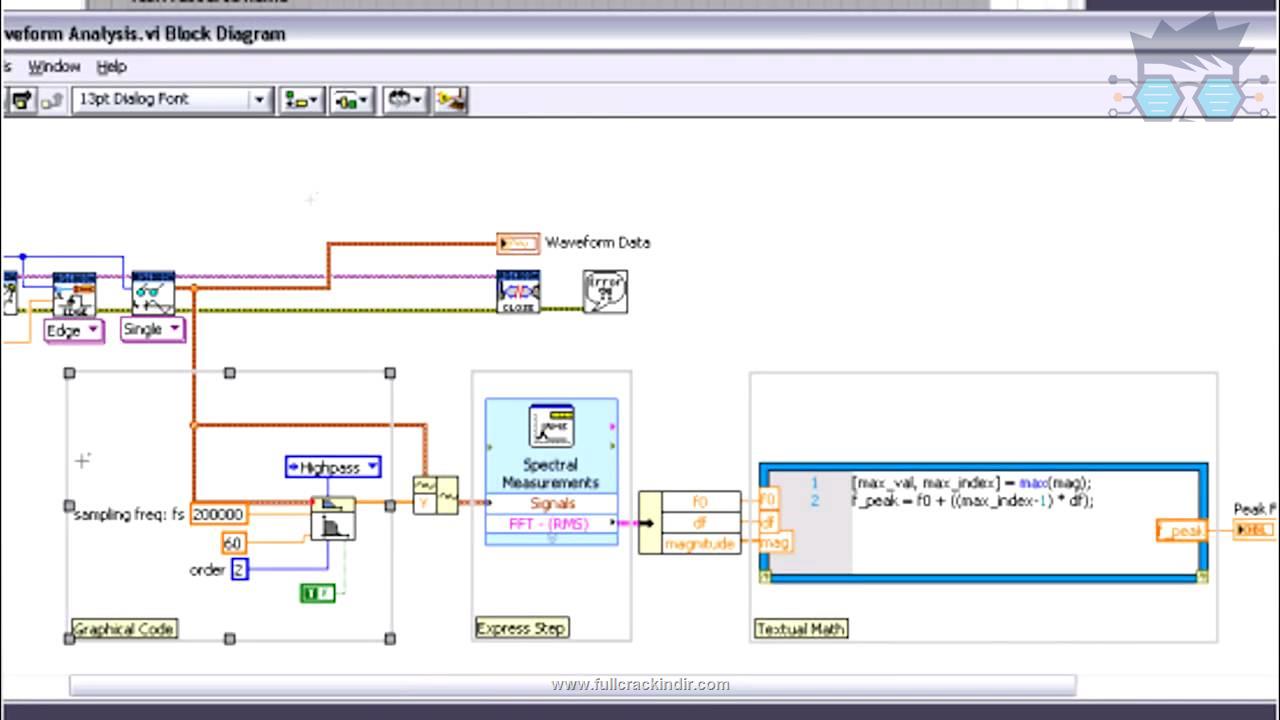Click script line 2 f_peak formula
The image size is (1280, 720).
[x=972, y=500]
